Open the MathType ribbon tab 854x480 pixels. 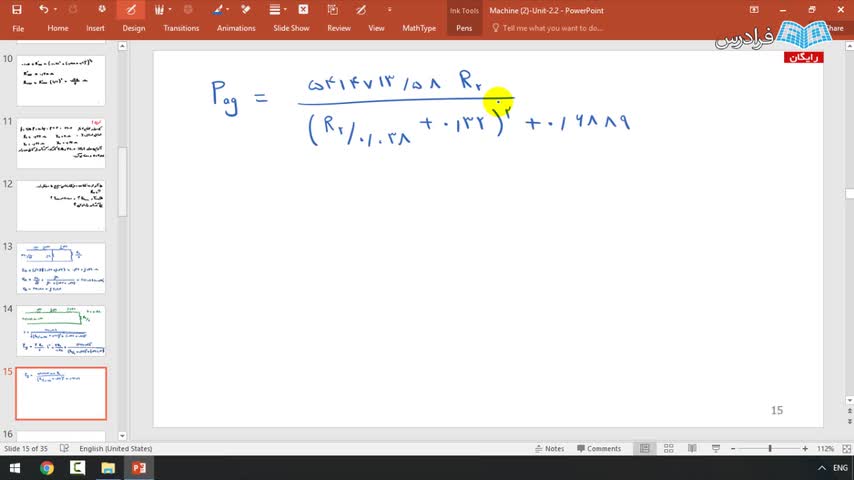[x=419, y=28]
